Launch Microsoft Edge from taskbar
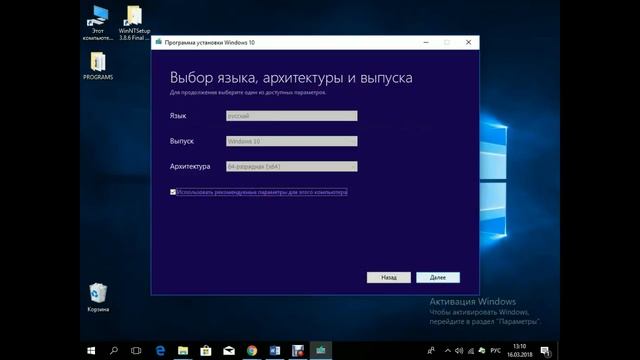This screenshot has width=640, height=360. (x=160, y=351)
